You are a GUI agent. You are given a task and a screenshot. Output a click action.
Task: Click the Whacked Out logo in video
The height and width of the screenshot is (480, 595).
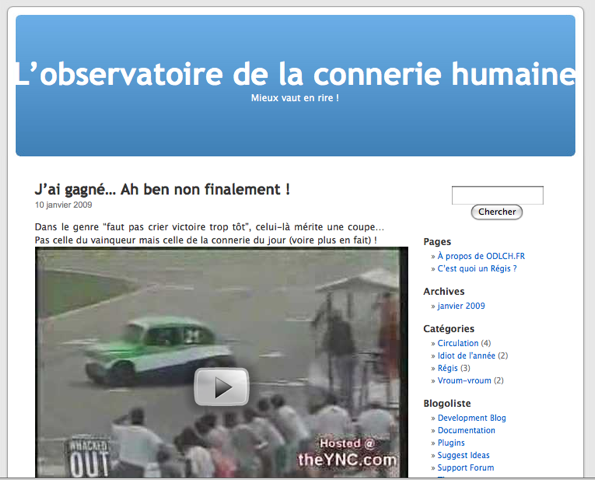coord(88,457)
